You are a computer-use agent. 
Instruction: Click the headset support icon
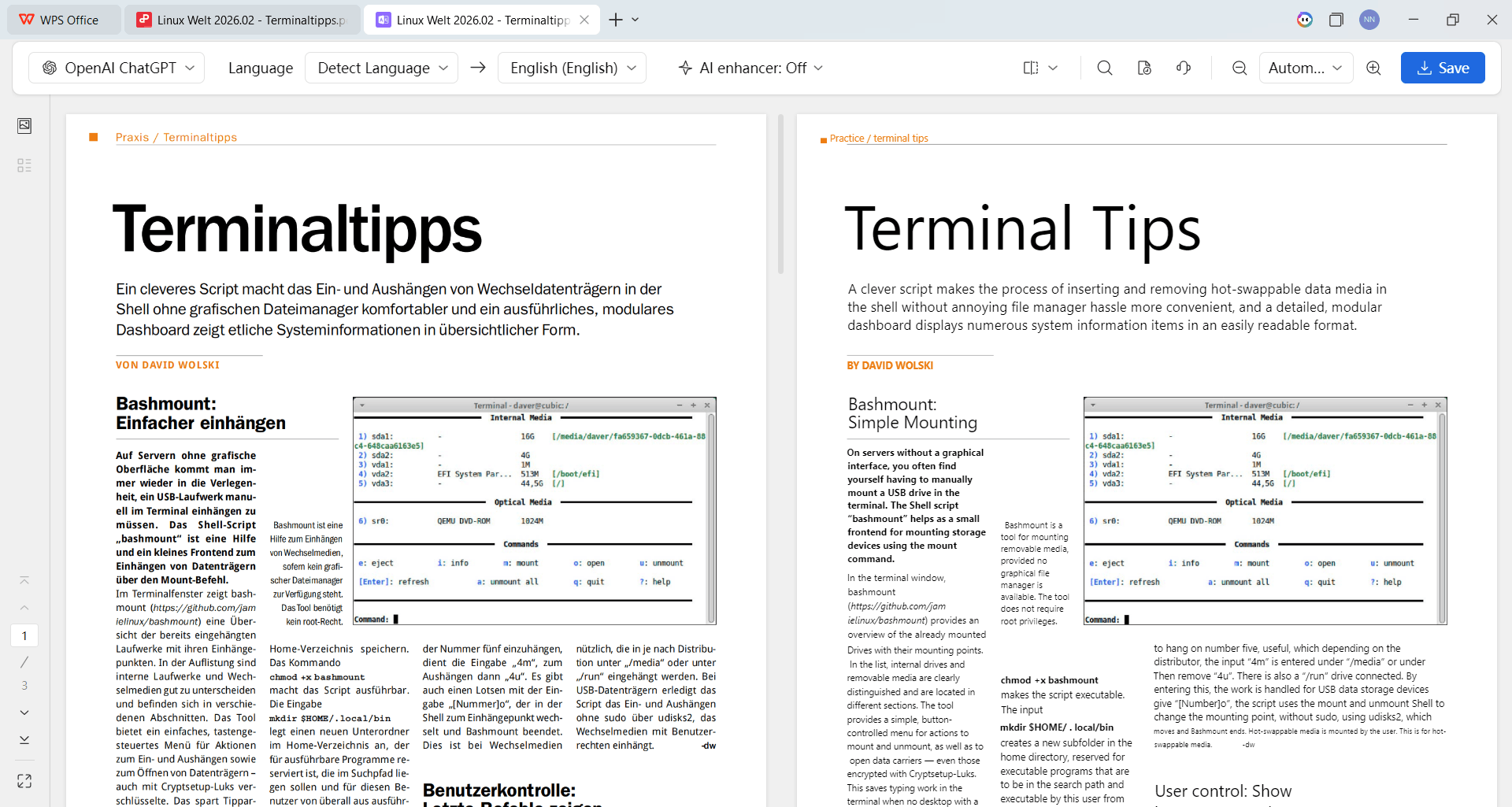(1184, 68)
